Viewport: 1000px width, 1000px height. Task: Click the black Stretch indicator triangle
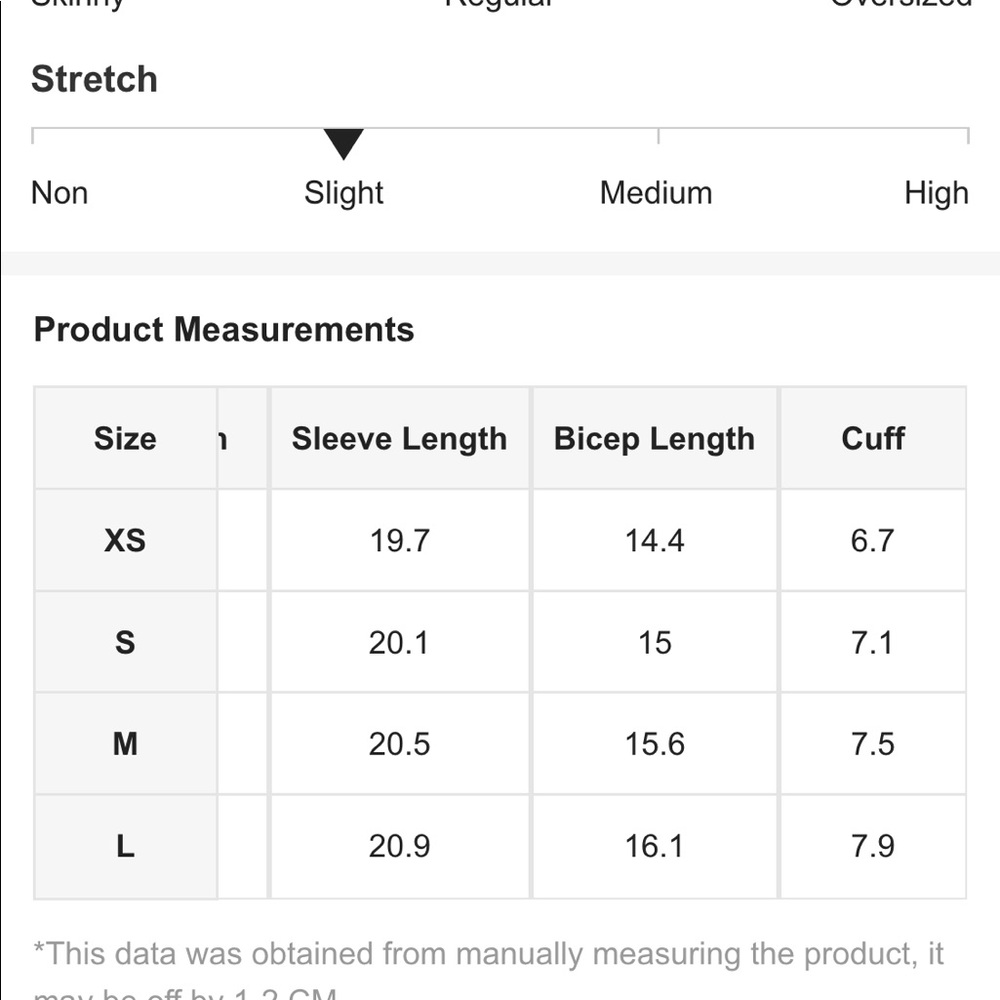pyautogui.click(x=343, y=143)
